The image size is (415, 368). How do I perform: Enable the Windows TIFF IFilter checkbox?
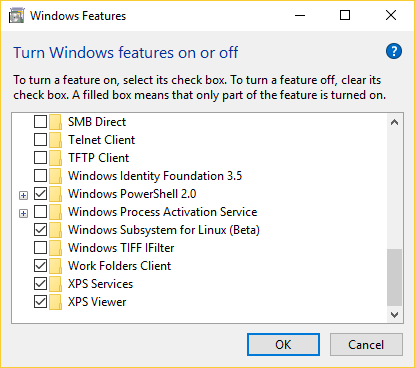point(40,248)
